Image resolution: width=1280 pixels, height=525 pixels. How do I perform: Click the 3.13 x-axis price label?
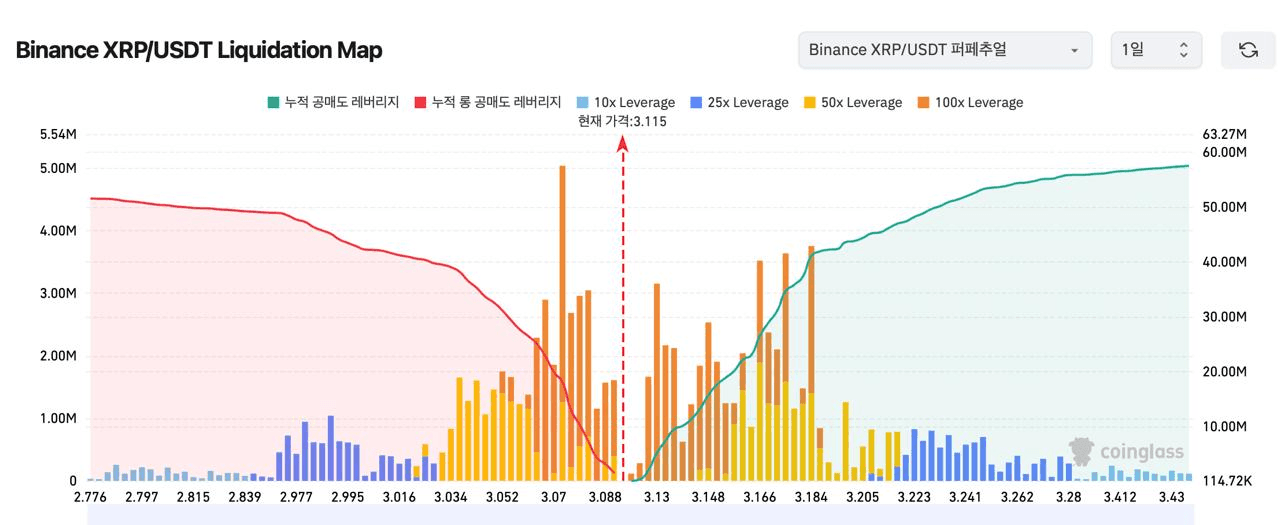coord(657,497)
